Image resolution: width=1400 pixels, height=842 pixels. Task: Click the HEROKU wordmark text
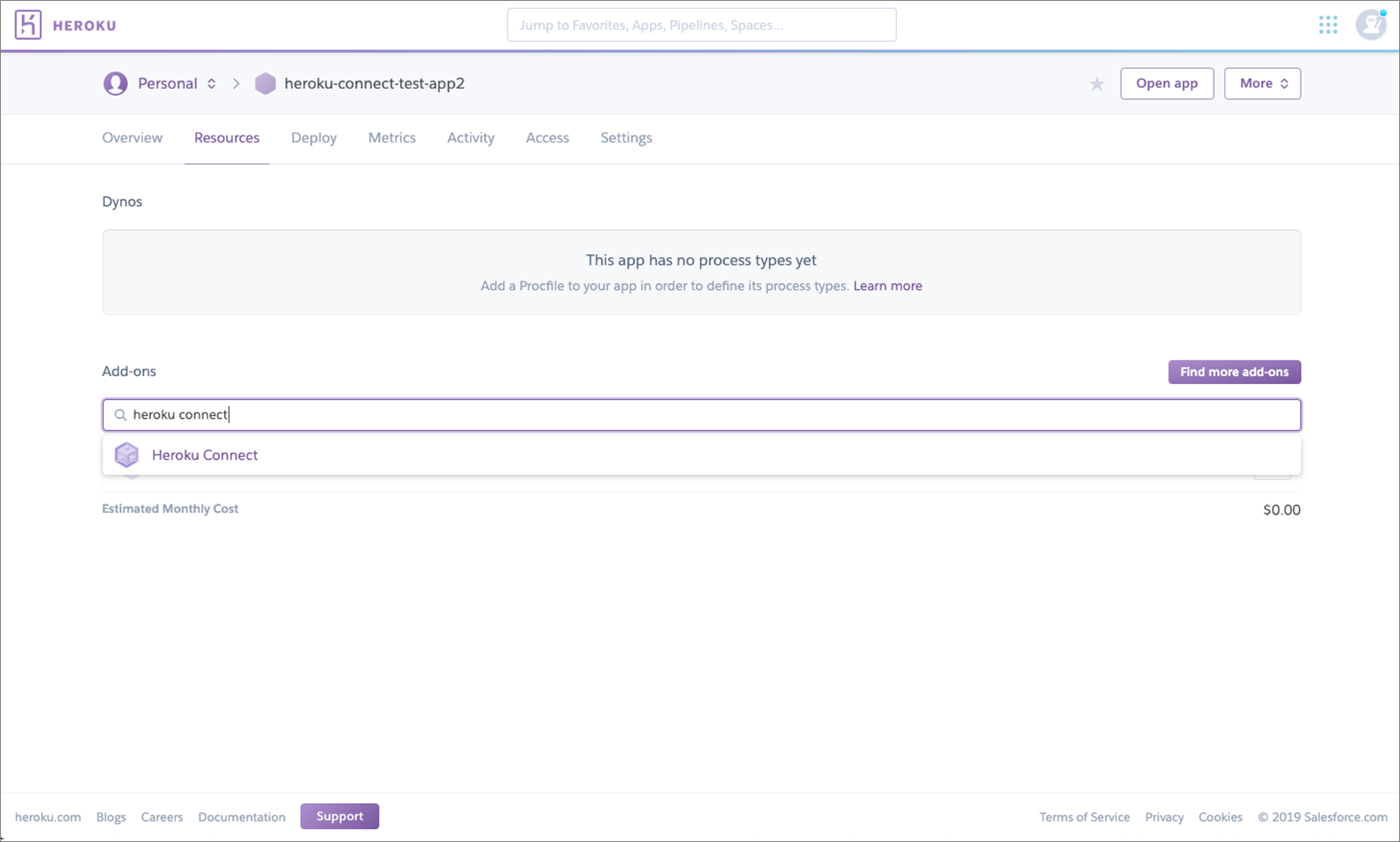tap(85, 25)
